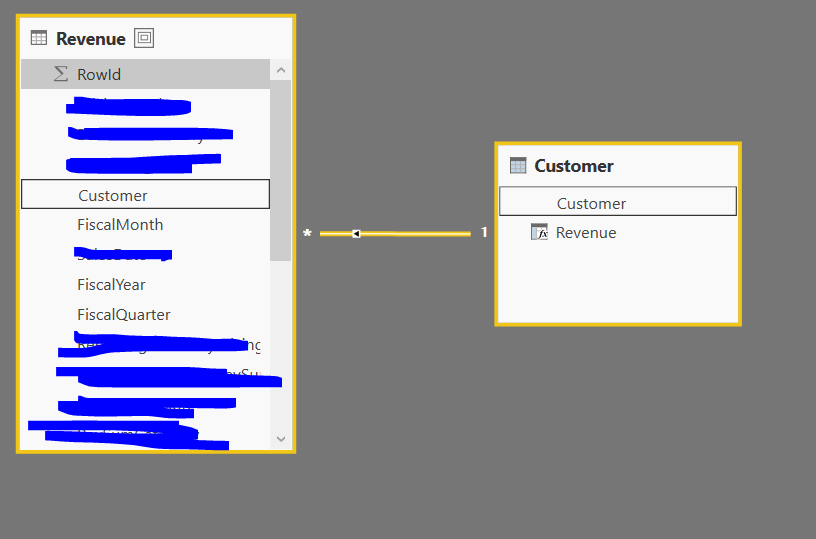
Task: Select the FiscalYear field
Action: pyautogui.click(x=145, y=285)
